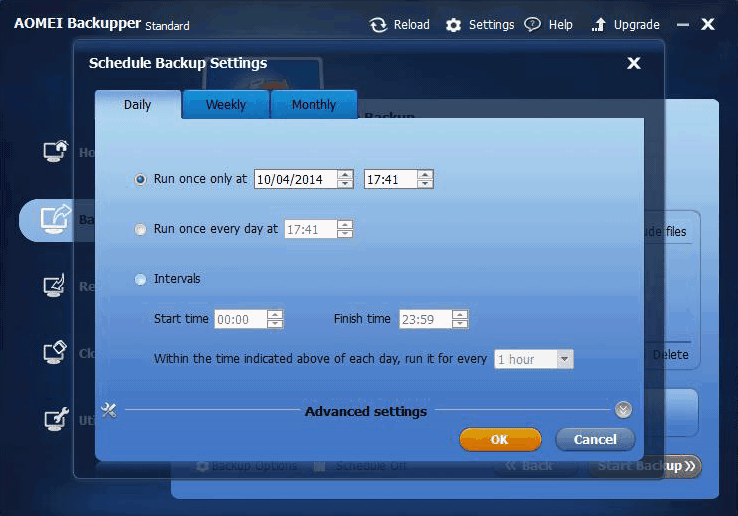The image size is (738, 516).
Task: Switch to the Daily tab
Action: (137, 105)
